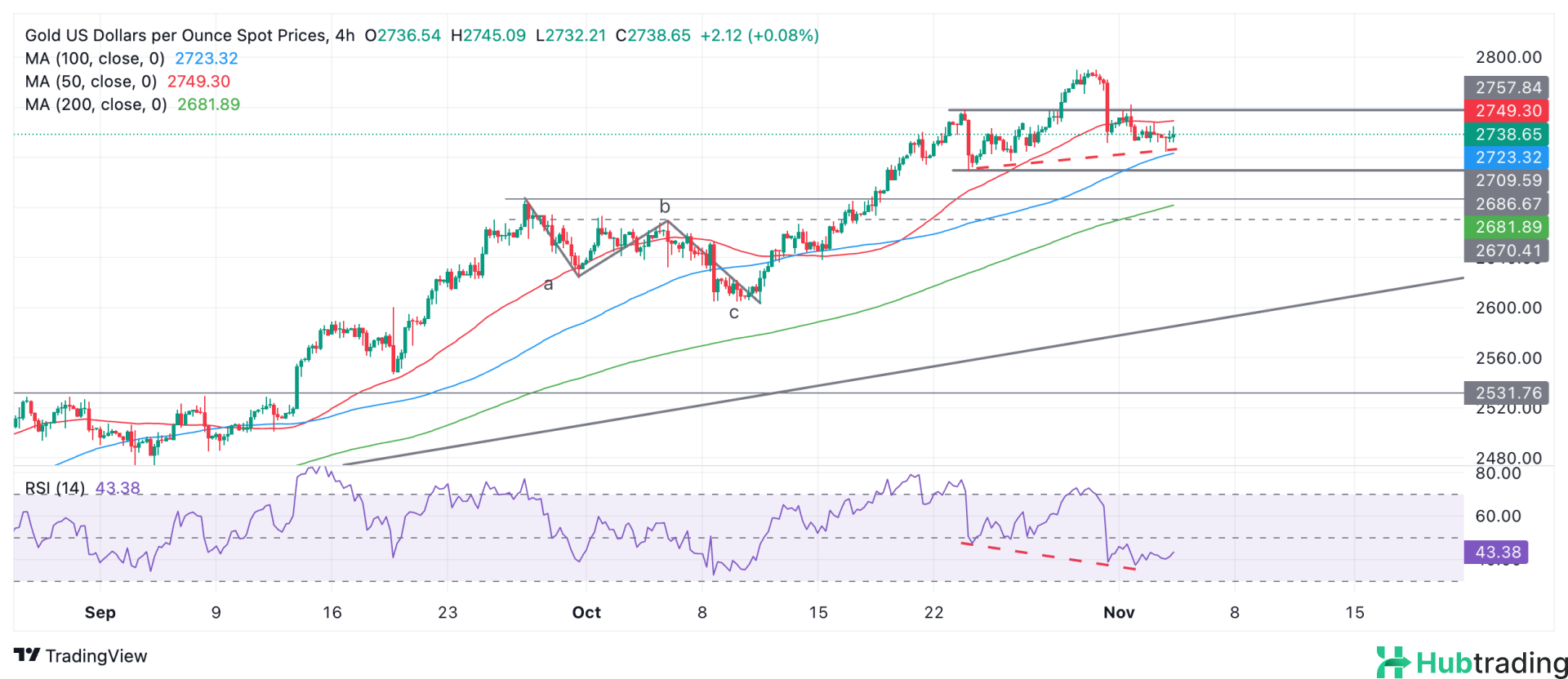Click the gray 2757.84 resistance level tag
The width and height of the screenshot is (1568, 679).
[x=1507, y=87]
